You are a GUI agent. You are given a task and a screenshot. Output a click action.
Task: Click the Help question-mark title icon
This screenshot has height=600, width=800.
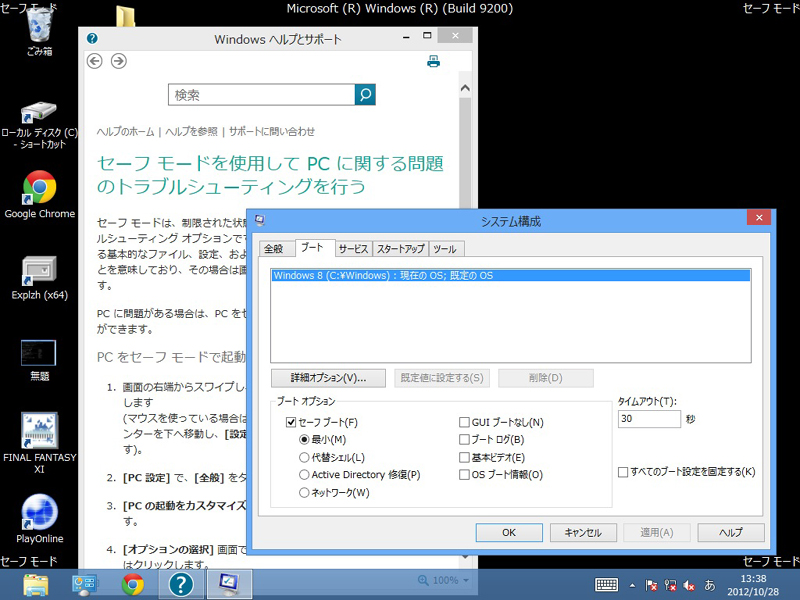pos(92,38)
